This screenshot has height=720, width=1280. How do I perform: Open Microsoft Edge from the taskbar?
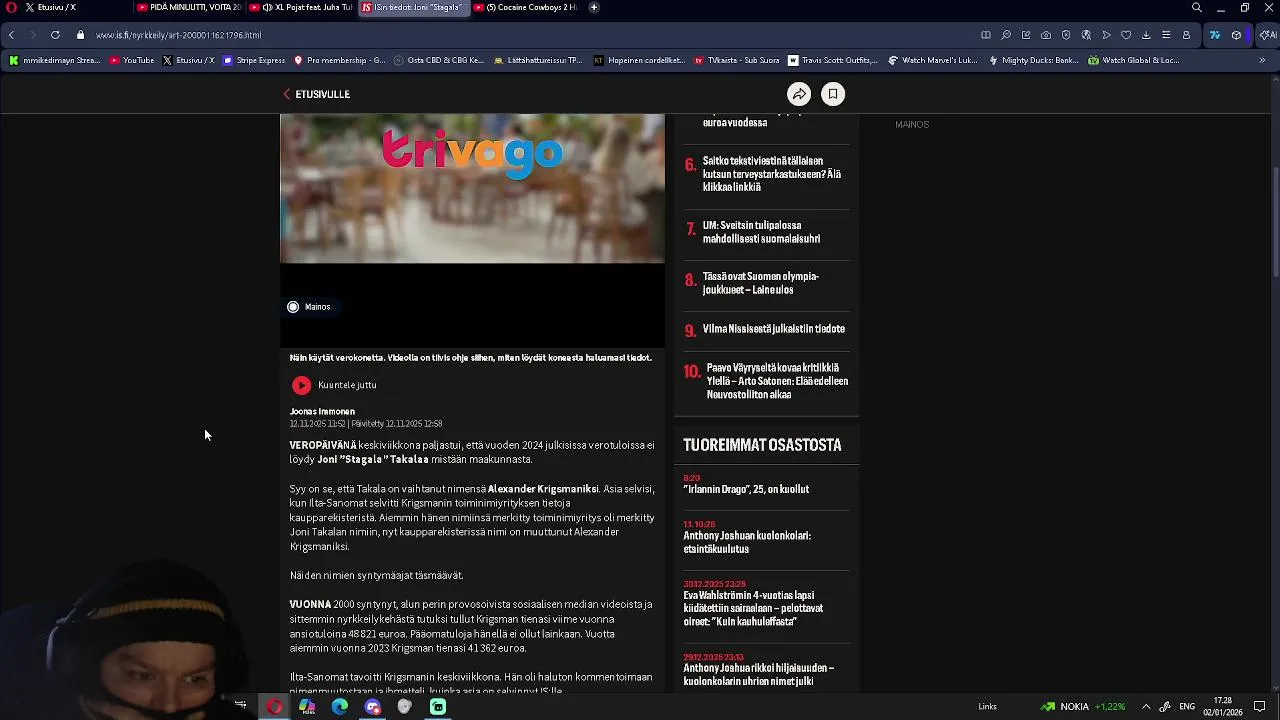(x=340, y=707)
